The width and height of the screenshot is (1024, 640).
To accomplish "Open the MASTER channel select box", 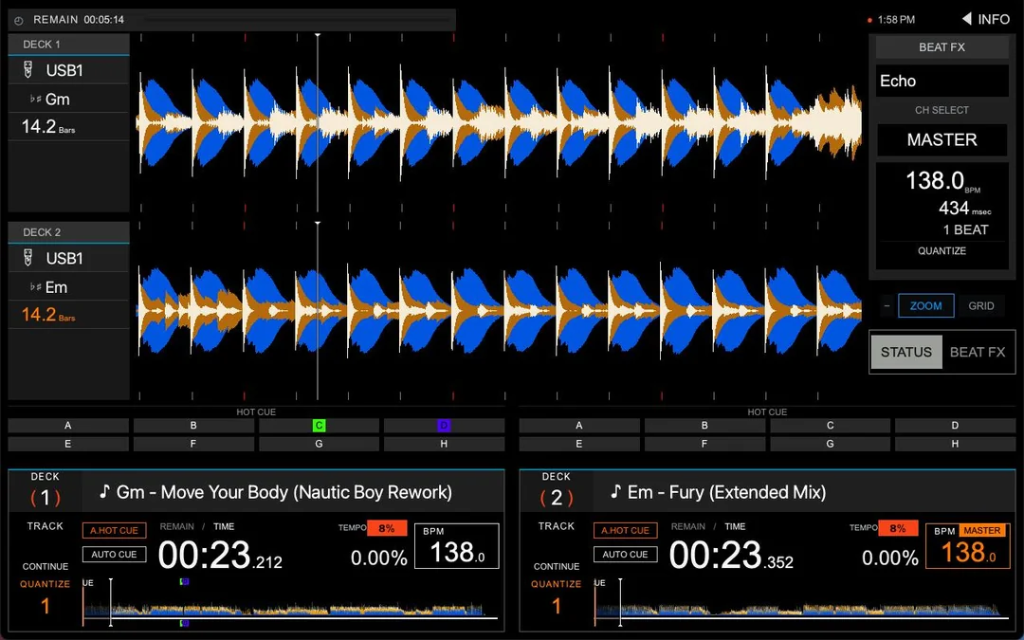I will (x=942, y=140).
